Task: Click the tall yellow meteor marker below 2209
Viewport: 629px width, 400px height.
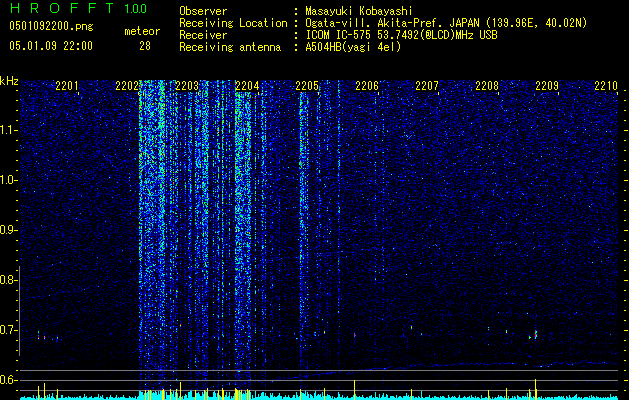Action: pos(536,389)
